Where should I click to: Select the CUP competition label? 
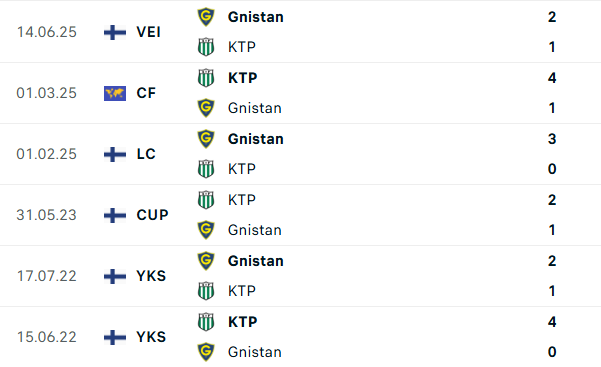pos(152,215)
